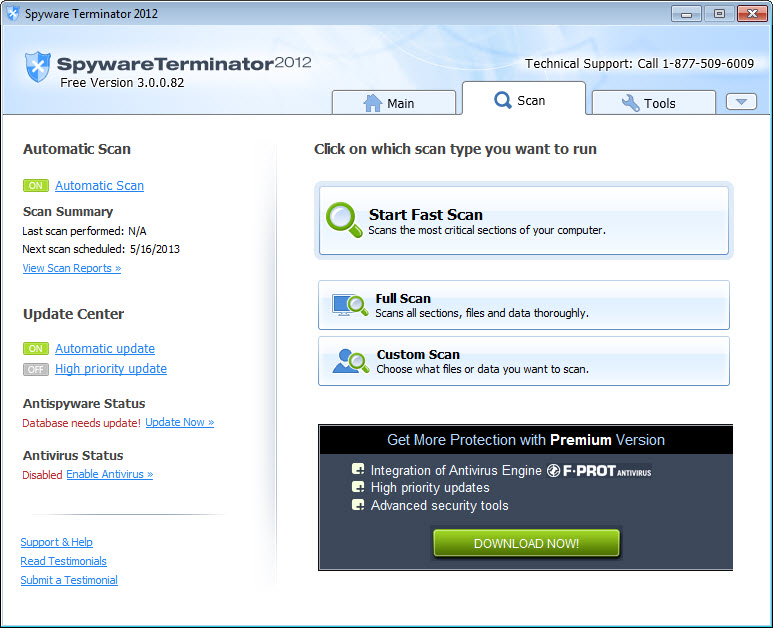Close the Spyware Terminator window

pos(752,14)
